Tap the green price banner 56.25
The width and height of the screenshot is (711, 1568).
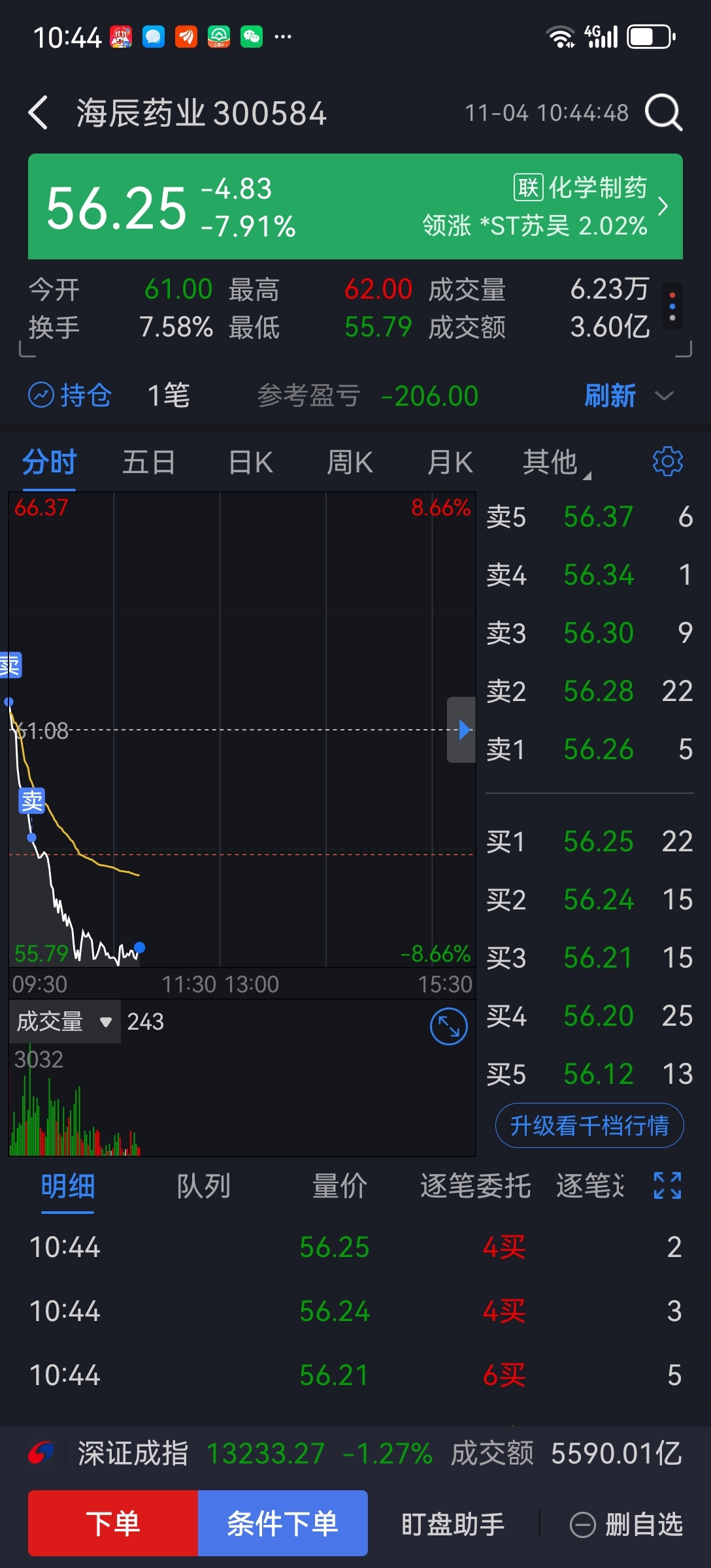coord(355,206)
